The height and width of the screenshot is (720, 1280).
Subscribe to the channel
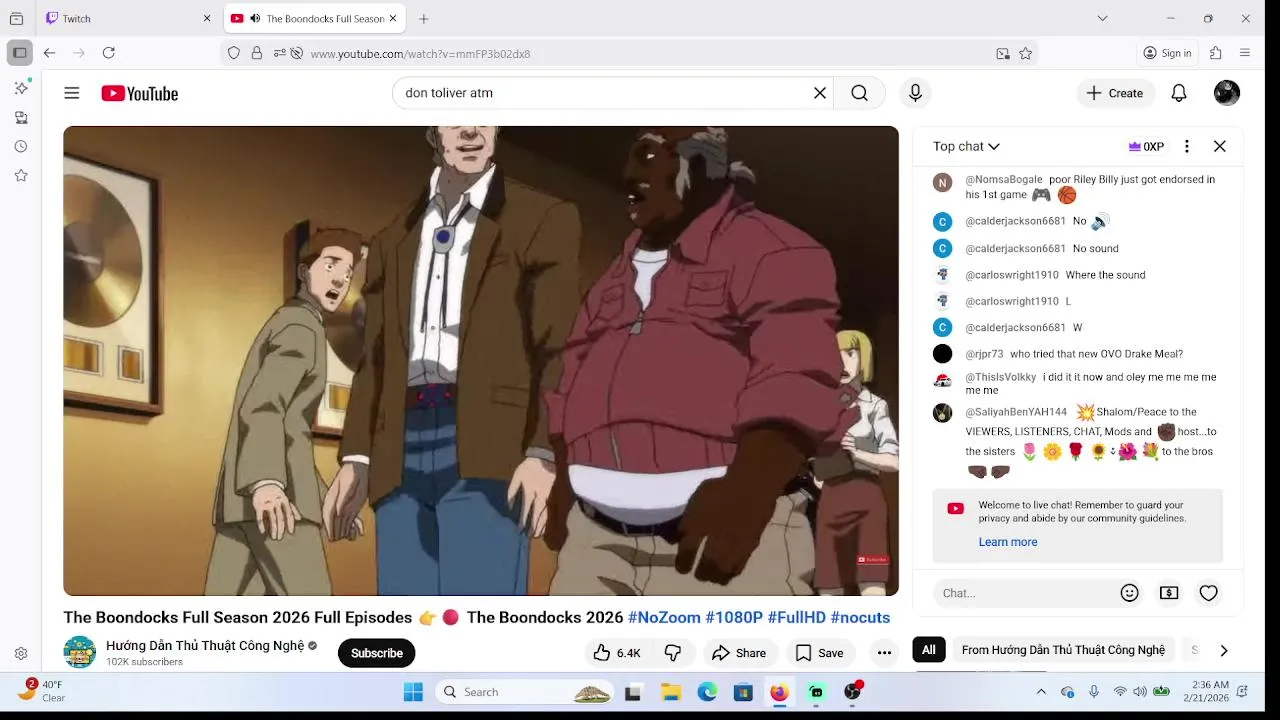(377, 653)
